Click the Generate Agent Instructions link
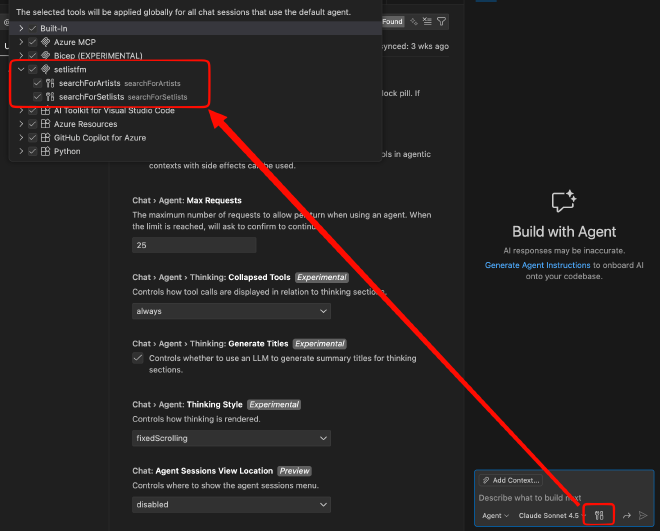This screenshot has width=660, height=531. pyautogui.click(x=537, y=265)
